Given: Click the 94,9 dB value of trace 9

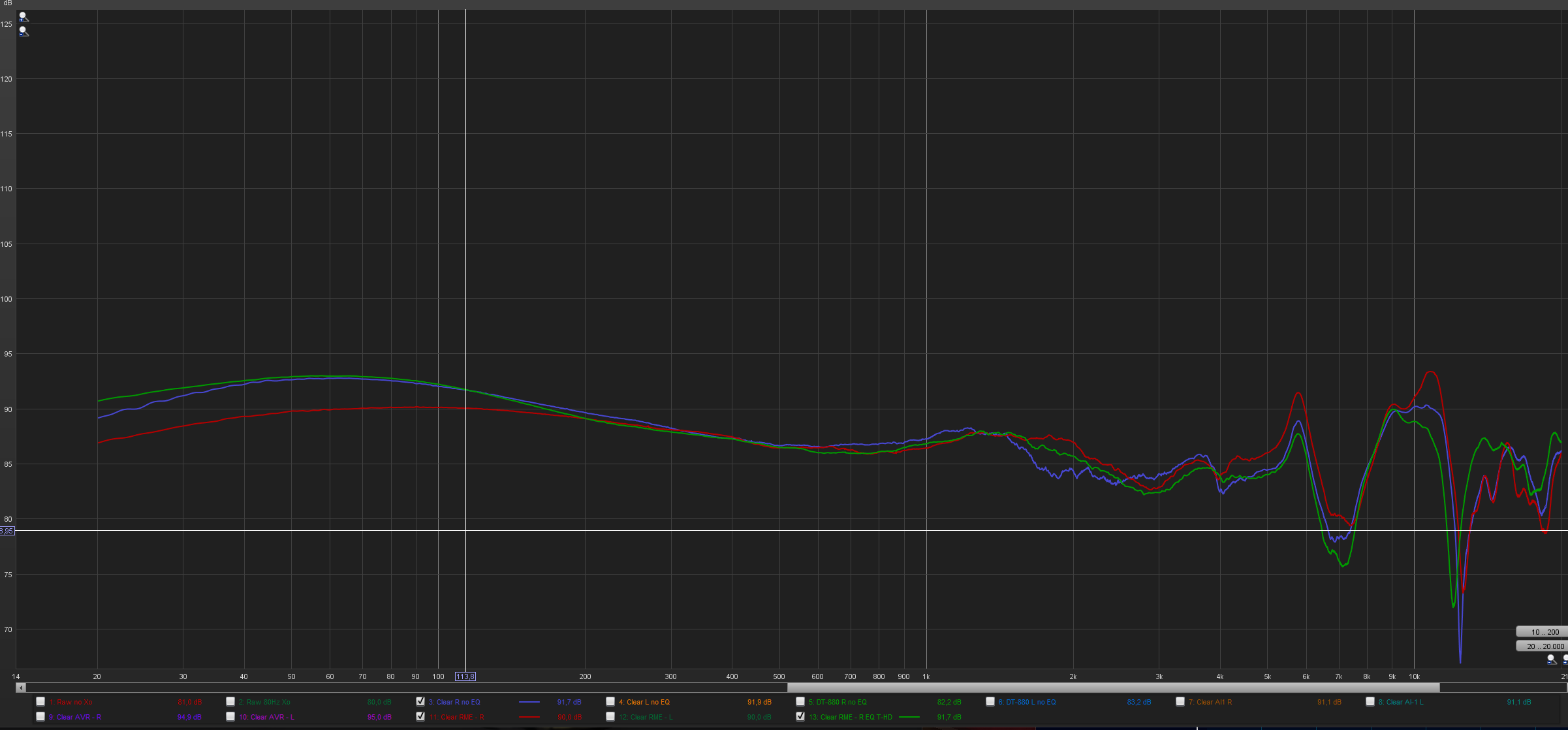Looking at the screenshot, I should (x=189, y=717).
